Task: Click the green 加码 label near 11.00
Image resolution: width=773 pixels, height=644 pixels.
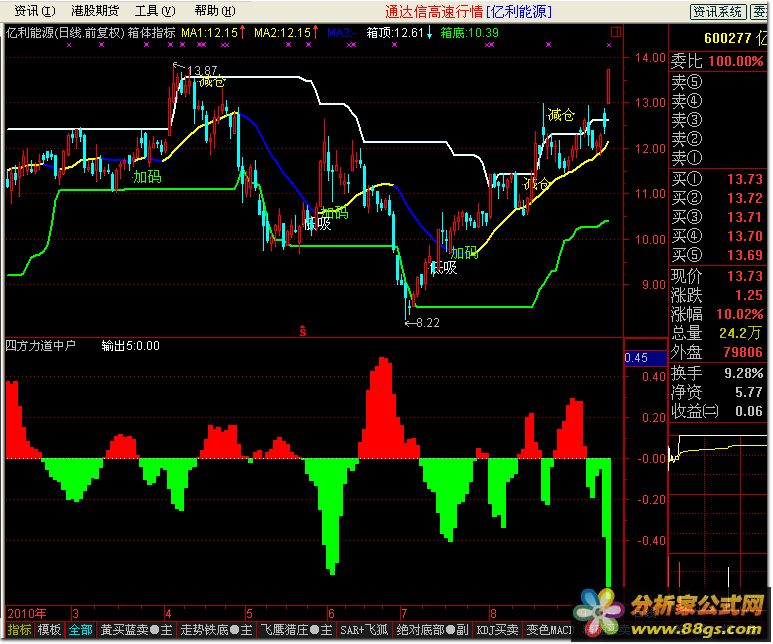Action: (x=147, y=177)
